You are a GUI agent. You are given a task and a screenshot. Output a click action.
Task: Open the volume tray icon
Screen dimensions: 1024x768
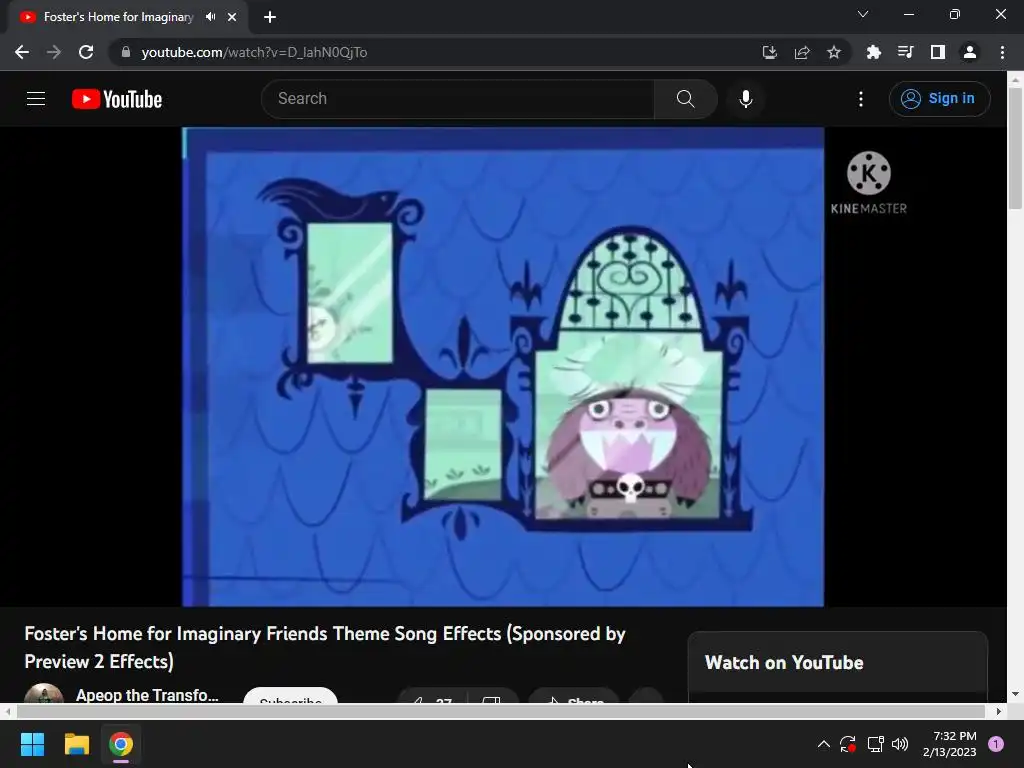900,744
